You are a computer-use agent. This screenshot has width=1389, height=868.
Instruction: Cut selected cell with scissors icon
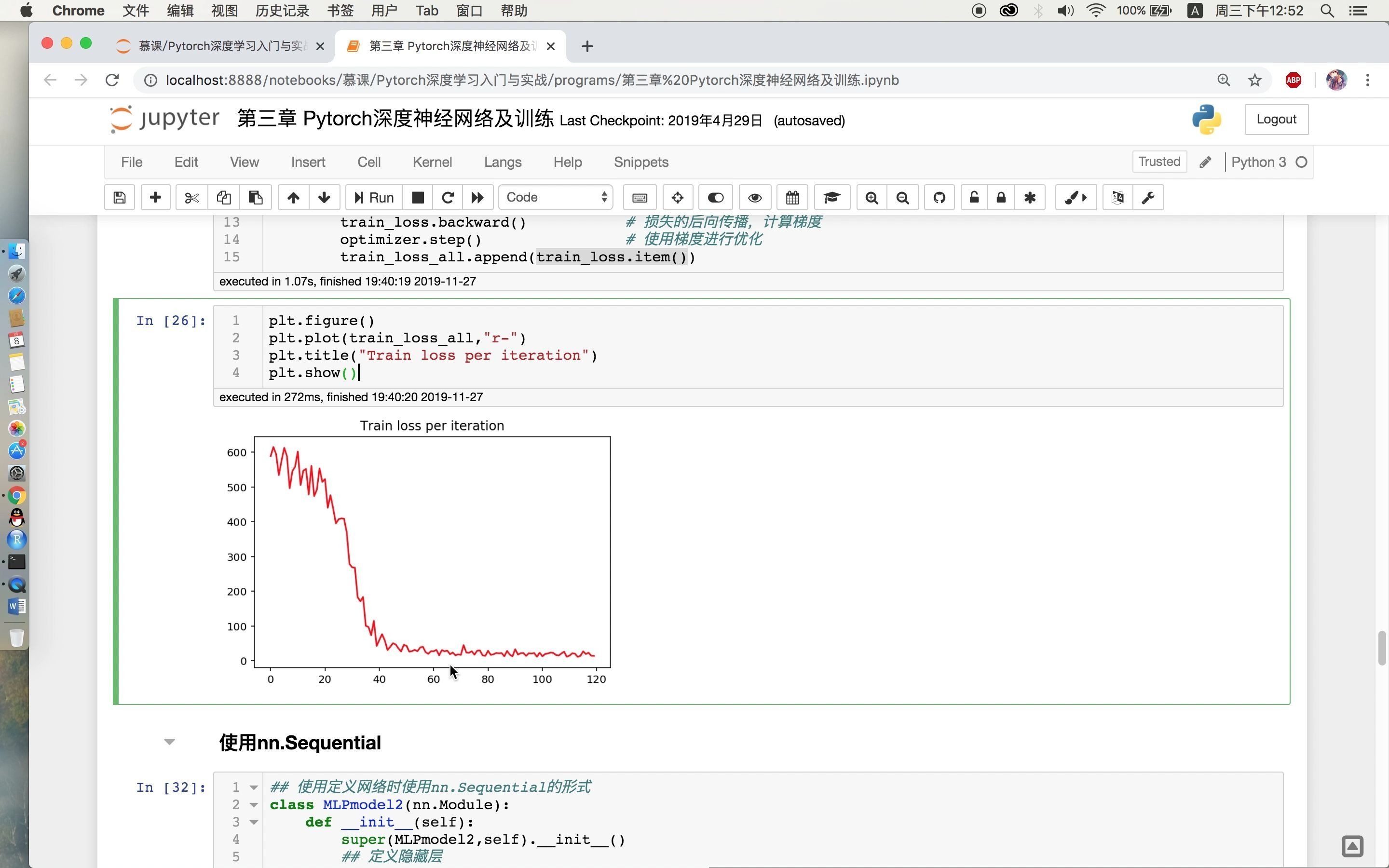191,198
